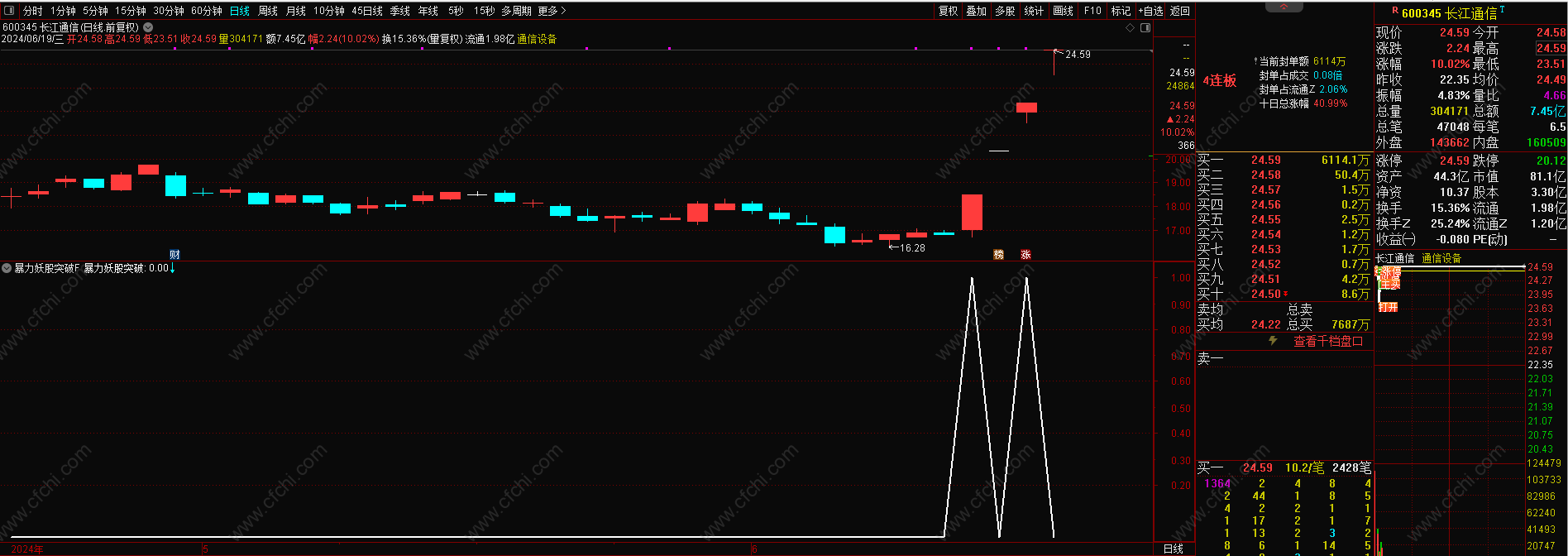Viewport: 1568px width, 556px height.
Task: Select the 月线 monthly period
Action: tap(296, 11)
